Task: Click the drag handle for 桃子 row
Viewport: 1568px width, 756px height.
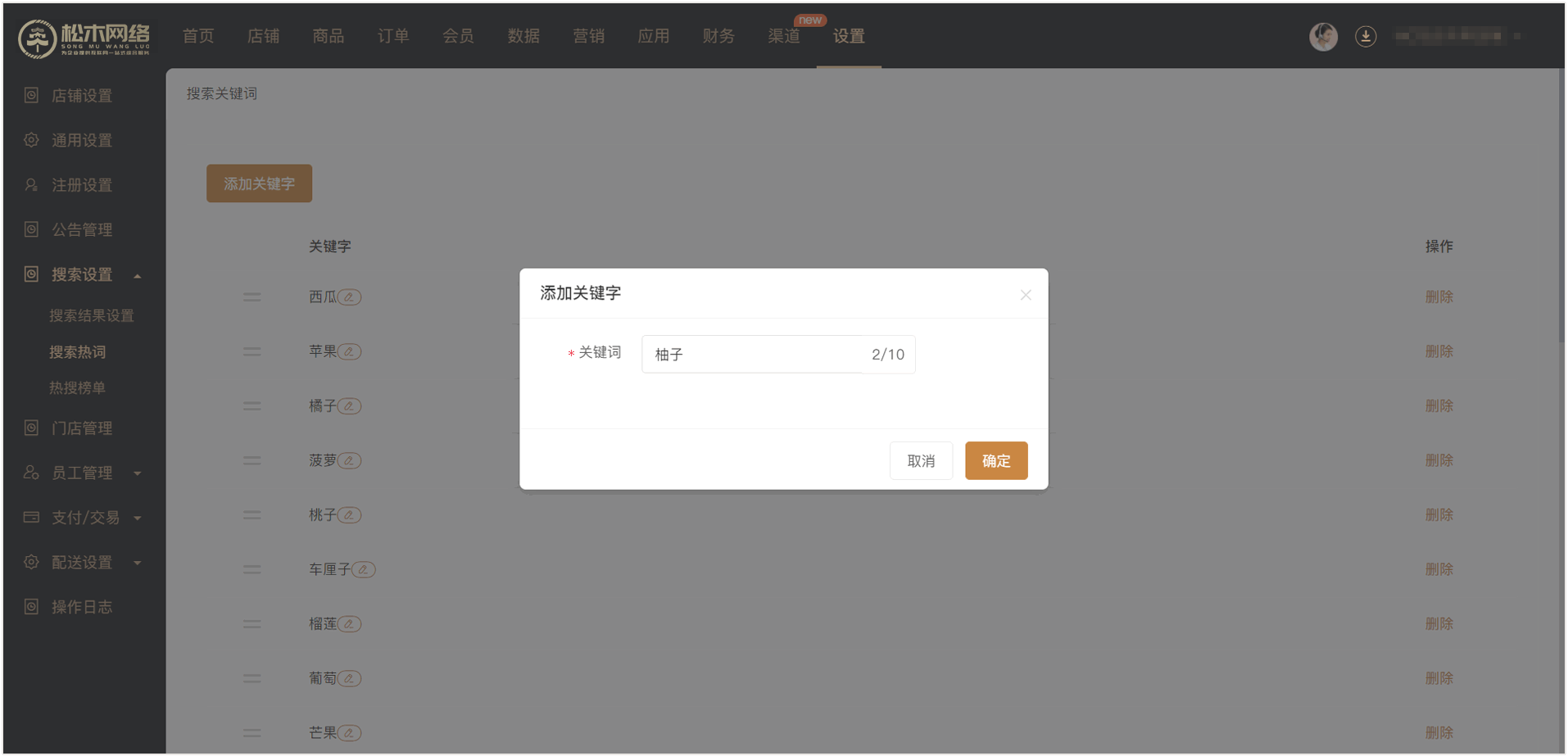Action: coord(252,515)
